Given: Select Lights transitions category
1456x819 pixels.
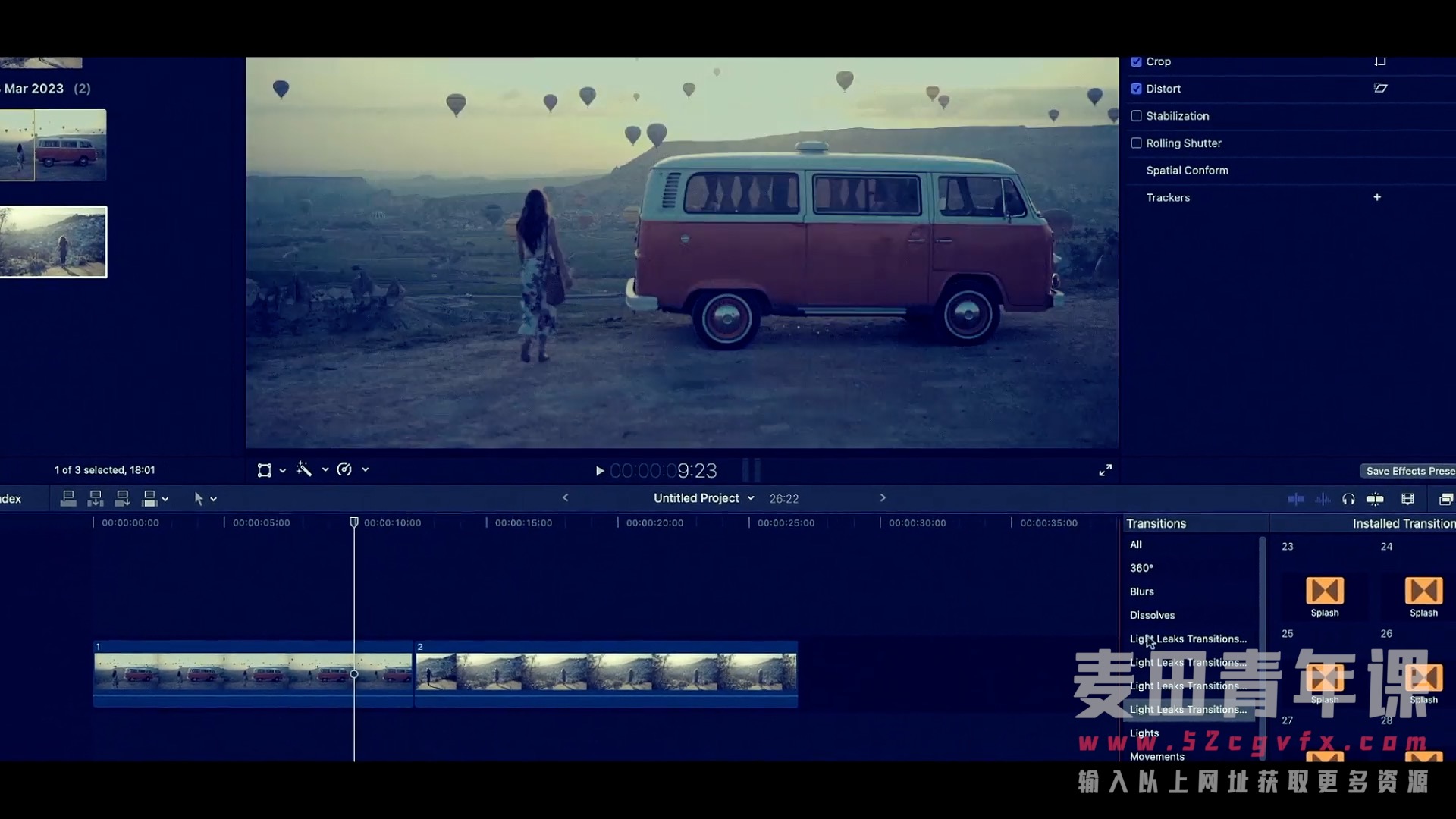Looking at the screenshot, I should [x=1144, y=733].
